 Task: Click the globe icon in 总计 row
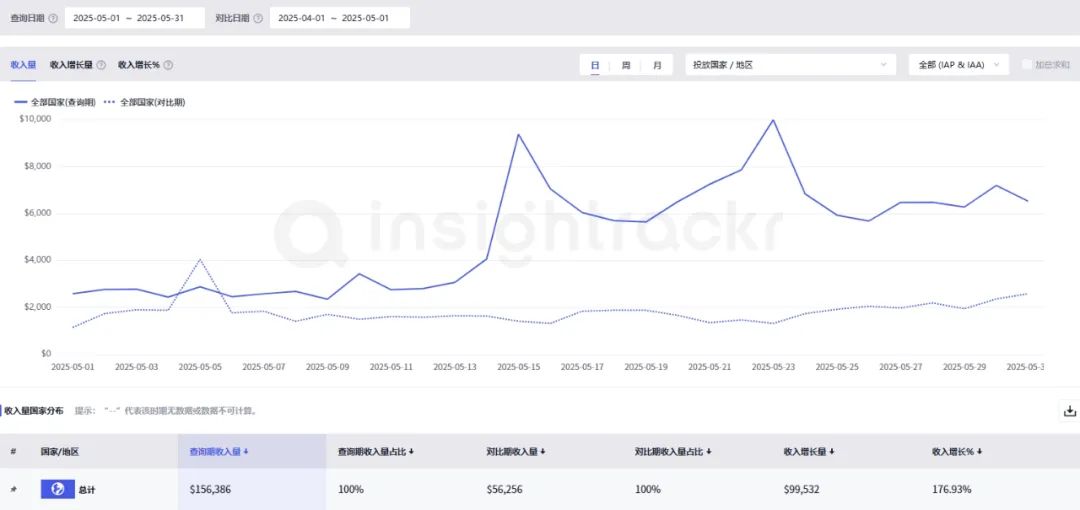tap(58, 489)
